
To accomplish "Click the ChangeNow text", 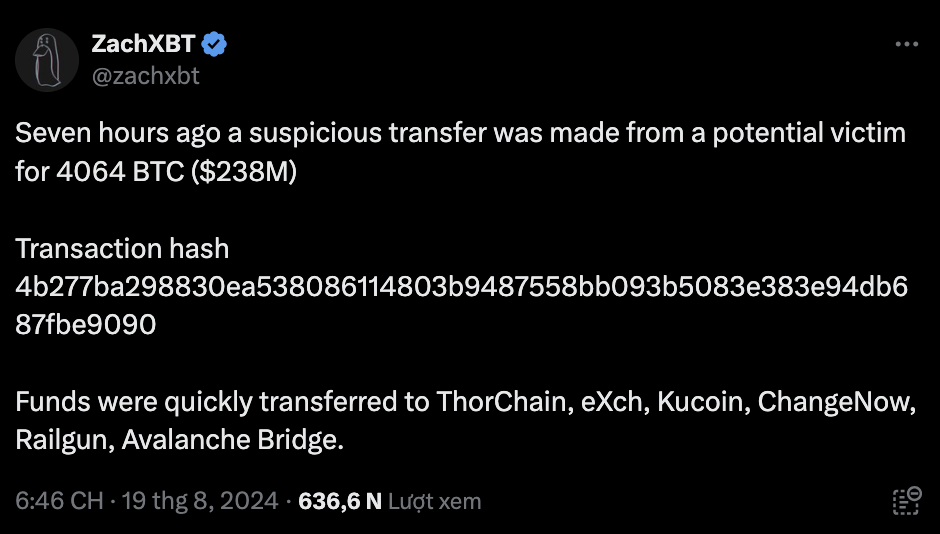I will pyautogui.click(x=833, y=402).
